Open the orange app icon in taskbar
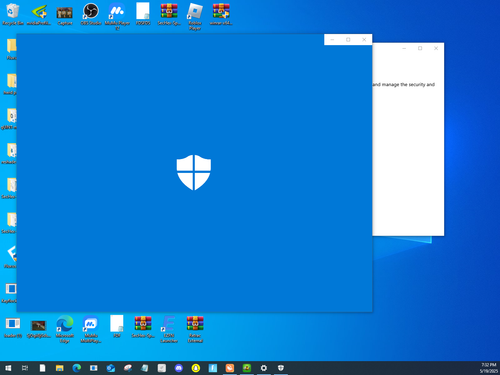The height and width of the screenshot is (375, 500). coord(230,368)
